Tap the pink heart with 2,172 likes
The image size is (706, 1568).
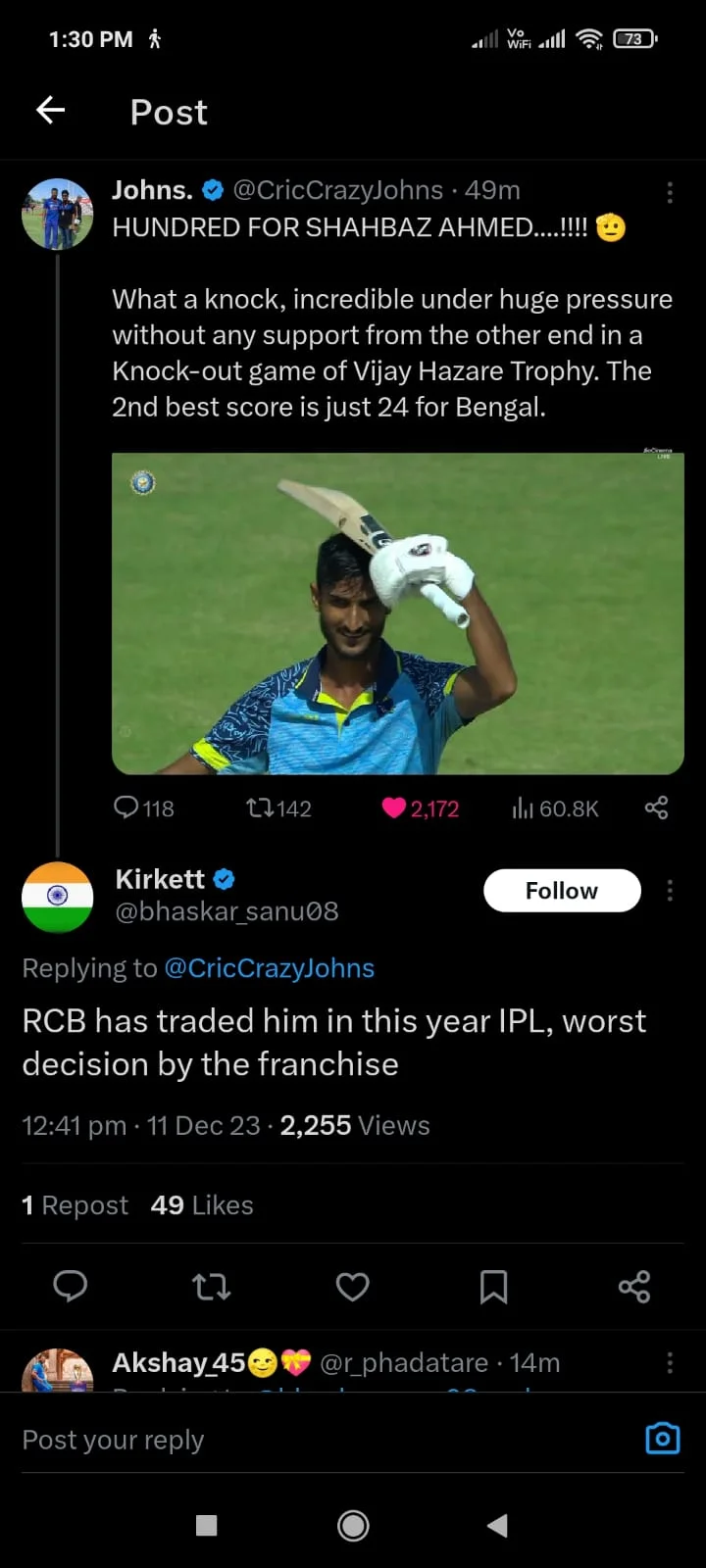pos(394,808)
